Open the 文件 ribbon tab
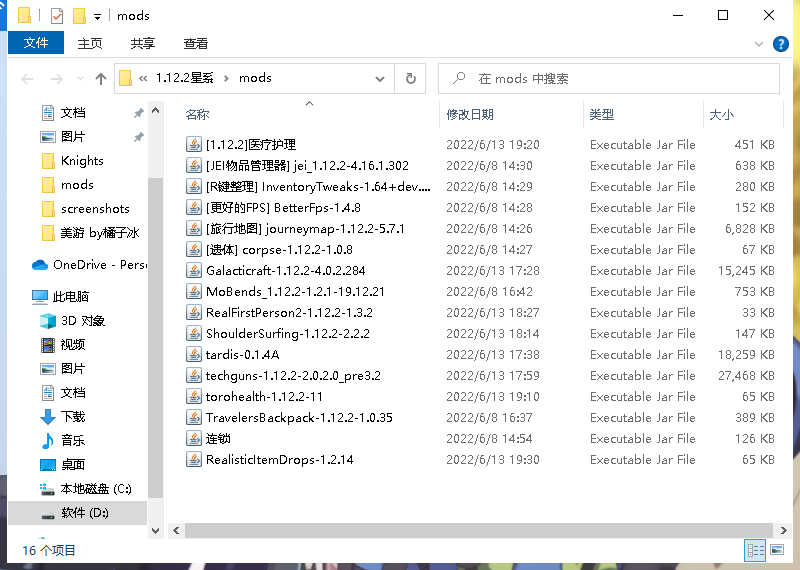The height and width of the screenshot is (570, 800). [x=36, y=43]
